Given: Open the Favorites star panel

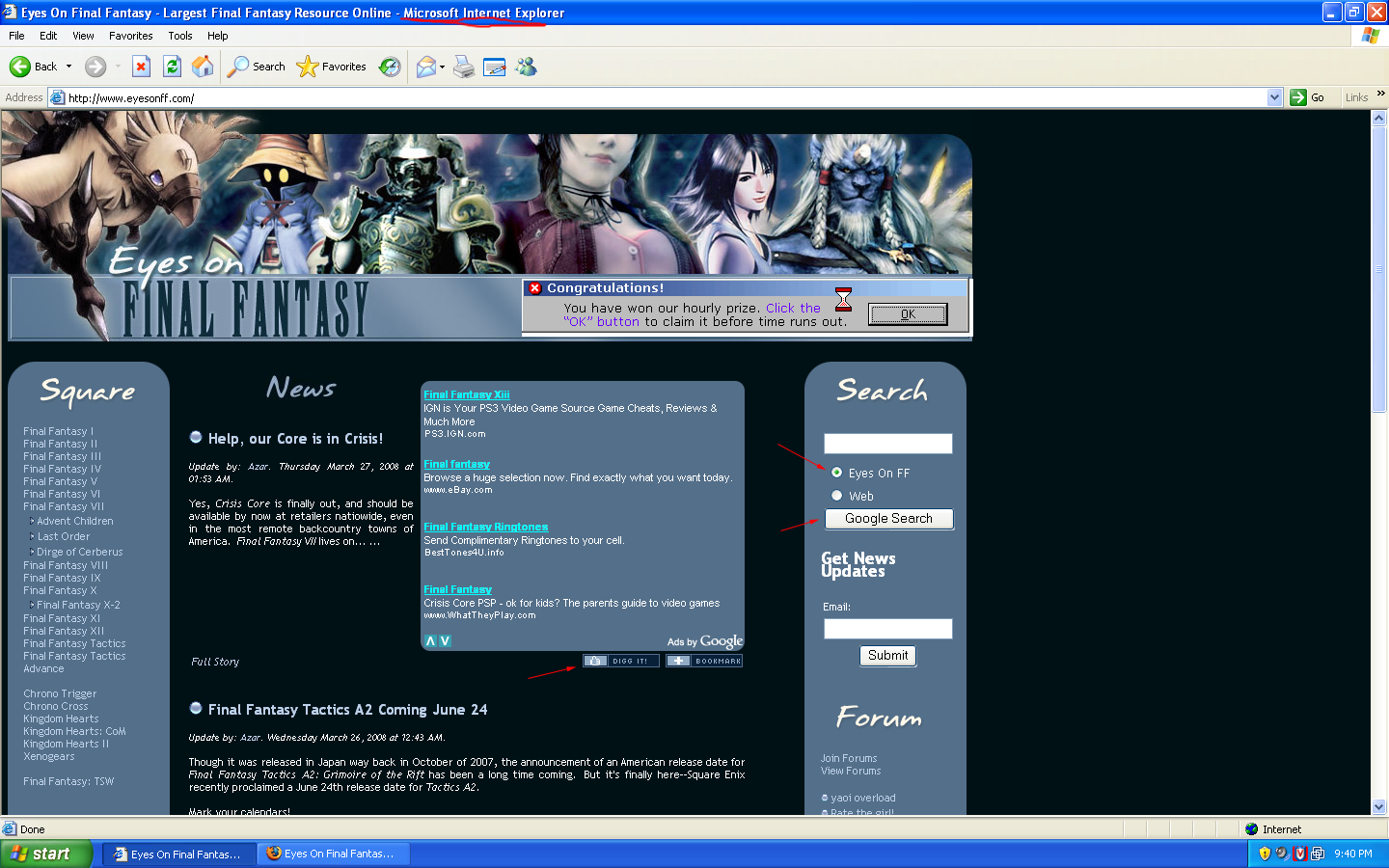Looking at the screenshot, I should click(331, 67).
